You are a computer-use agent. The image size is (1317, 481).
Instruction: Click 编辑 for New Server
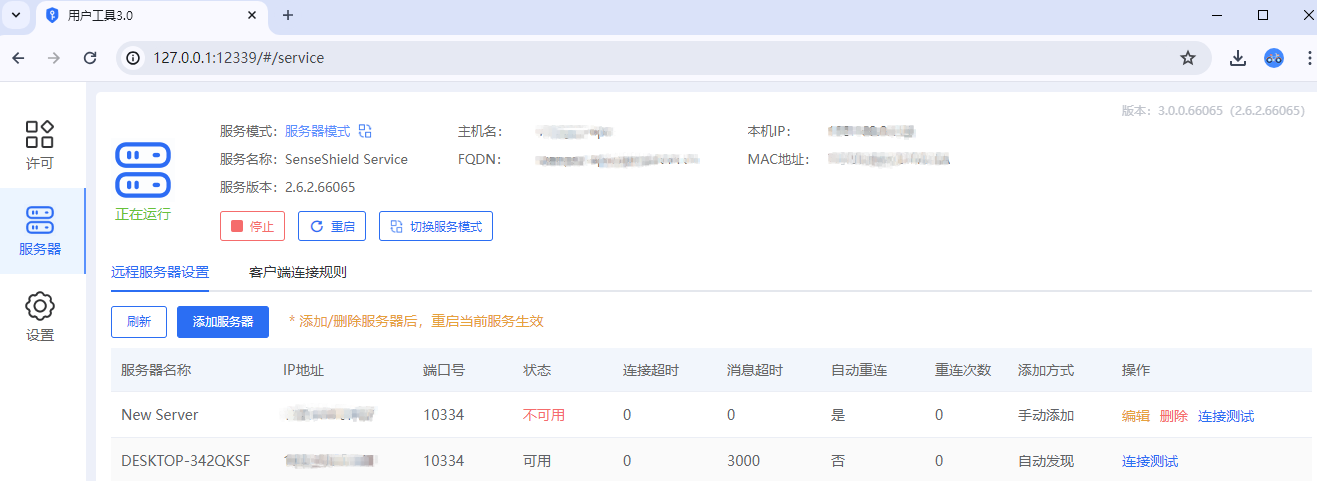(x=1136, y=416)
